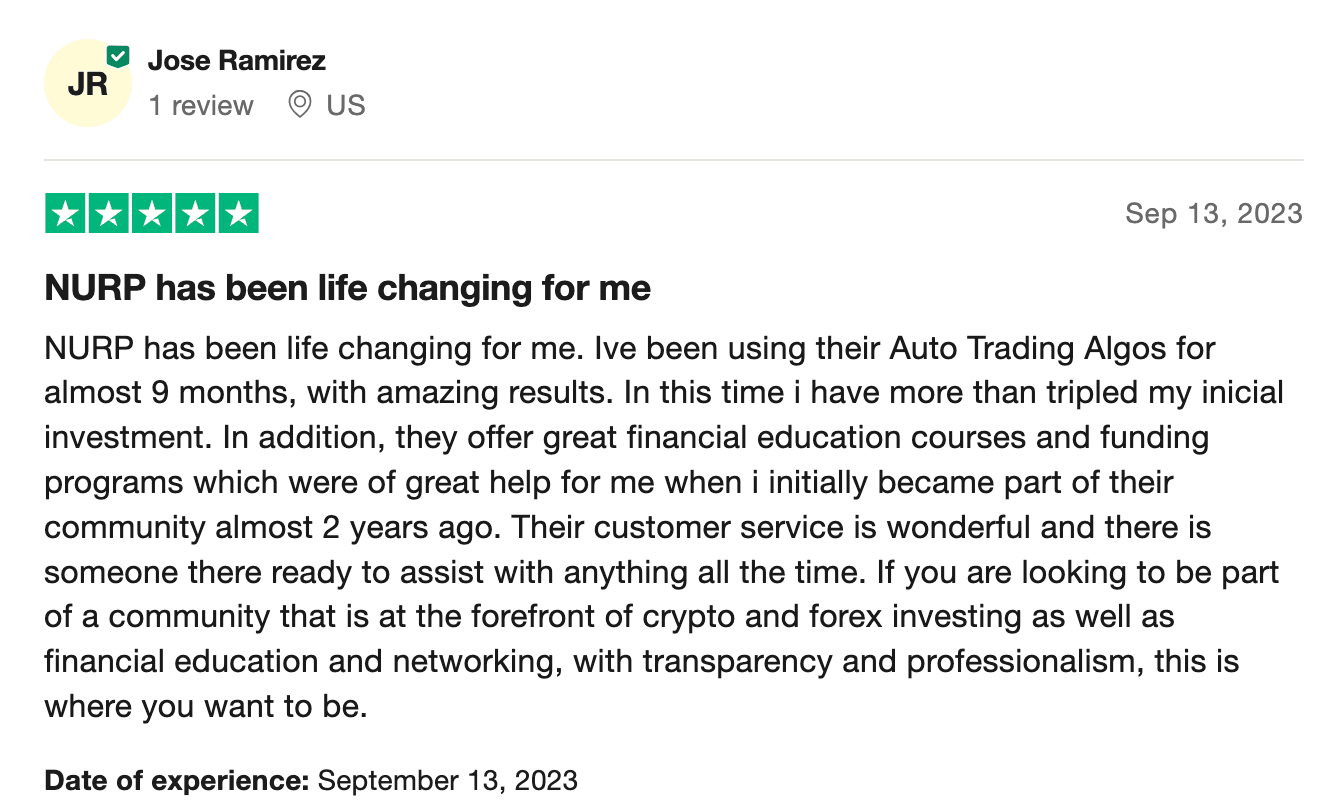Click the third green rating star
The image size is (1342, 812).
tap(152, 214)
